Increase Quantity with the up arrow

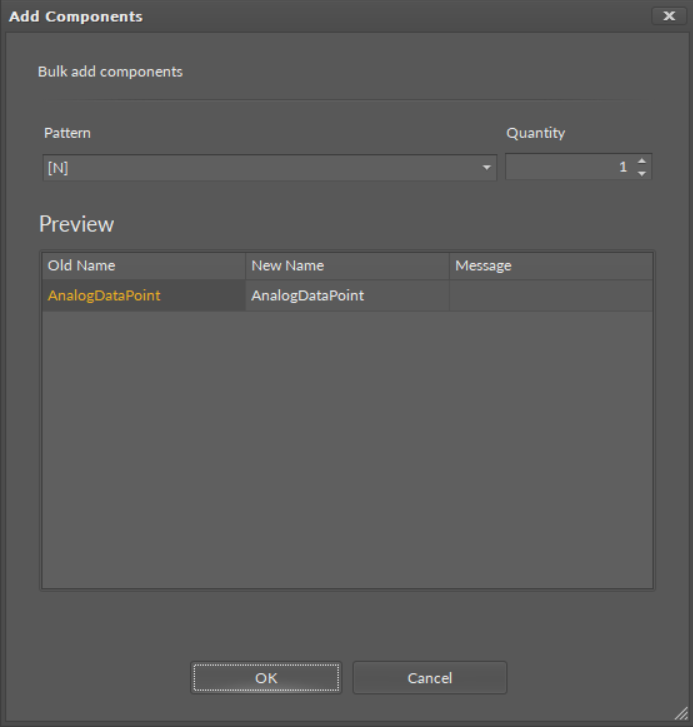(642, 161)
